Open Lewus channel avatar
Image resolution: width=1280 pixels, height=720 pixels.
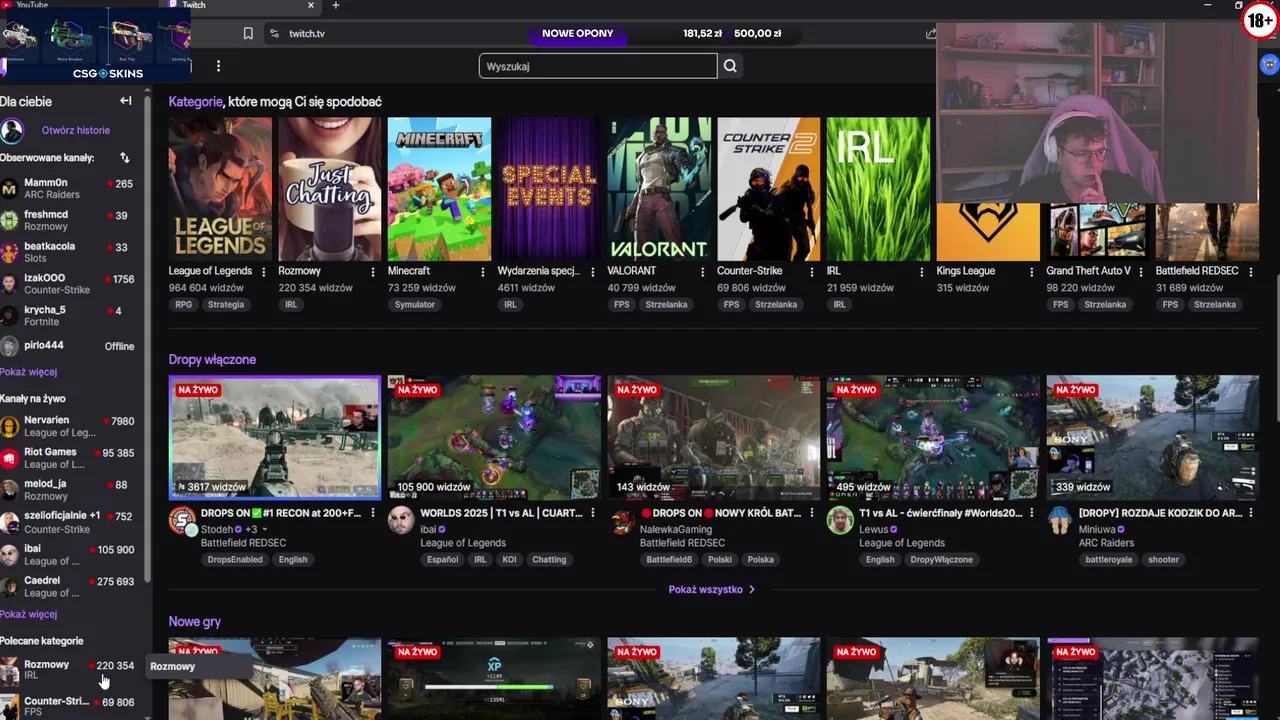pyautogui.click(x=840, y=520)
